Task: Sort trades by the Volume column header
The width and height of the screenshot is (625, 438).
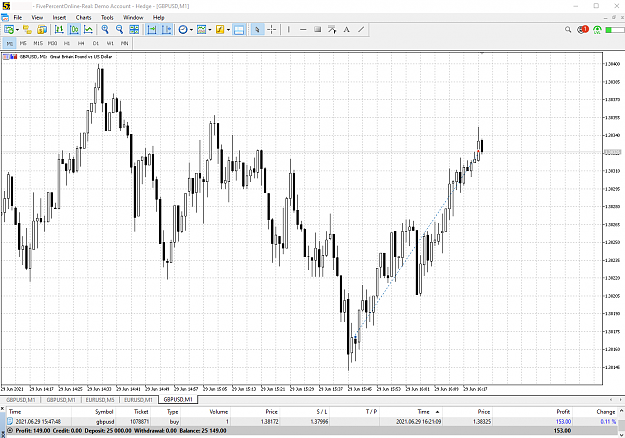Action: tap(218, 412)
